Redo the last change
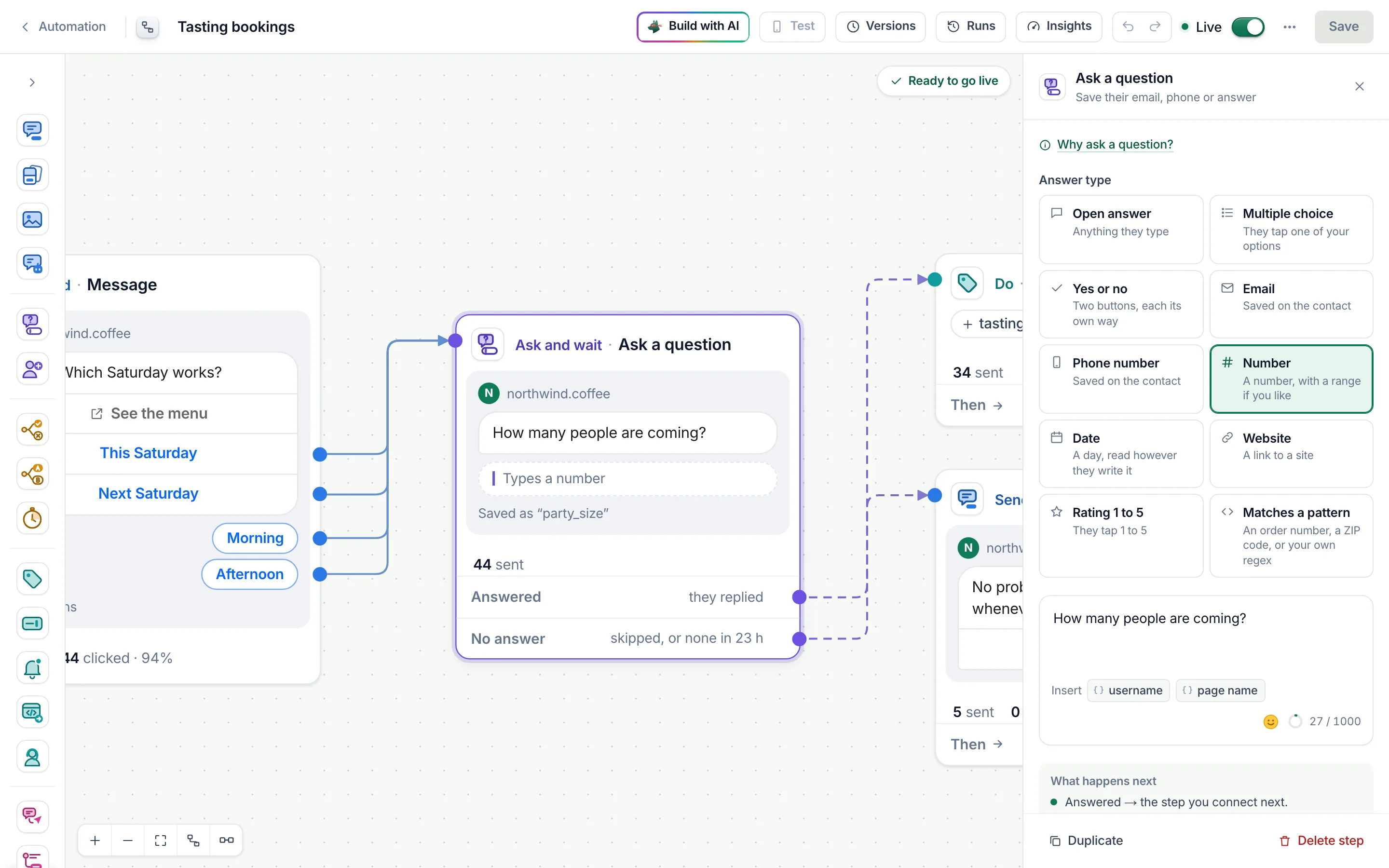This screenshot has width=1389, height=868. coord(1155,27)
